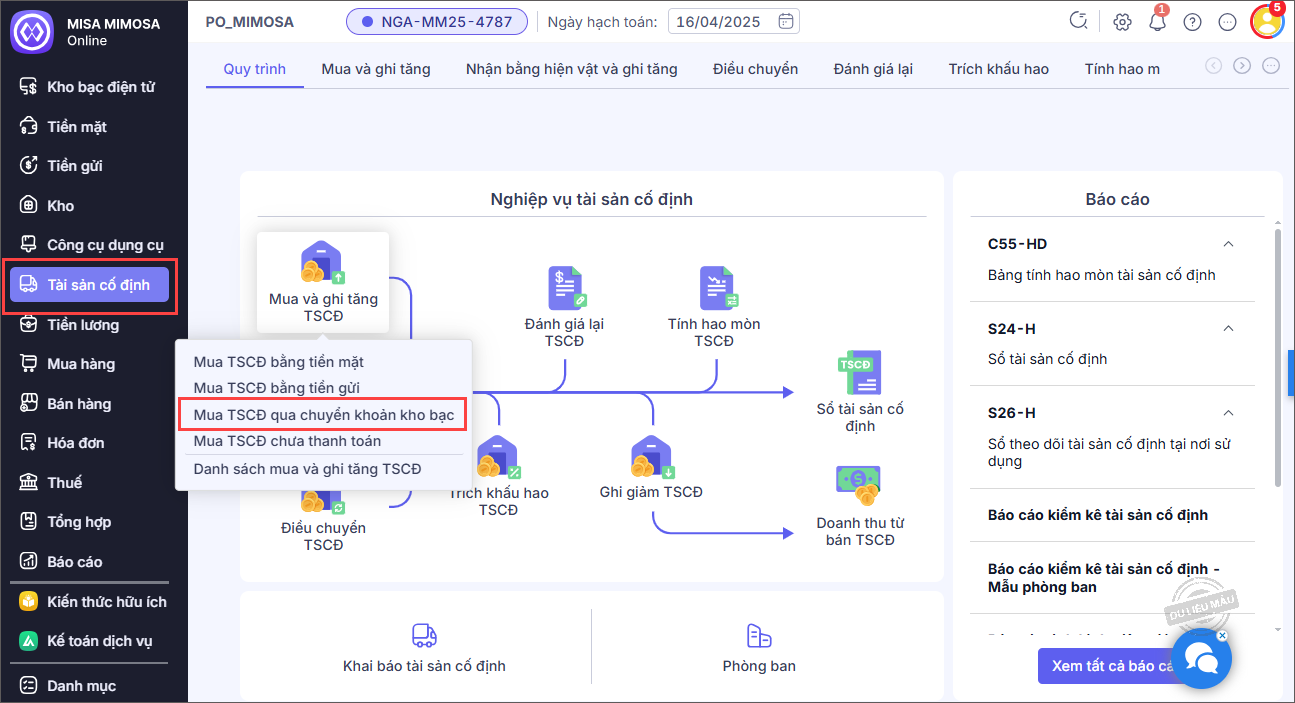Viewport: 1295px width, 703px height.
Task: Close the chat bubble with X
Action: (x=1223, y=634)
